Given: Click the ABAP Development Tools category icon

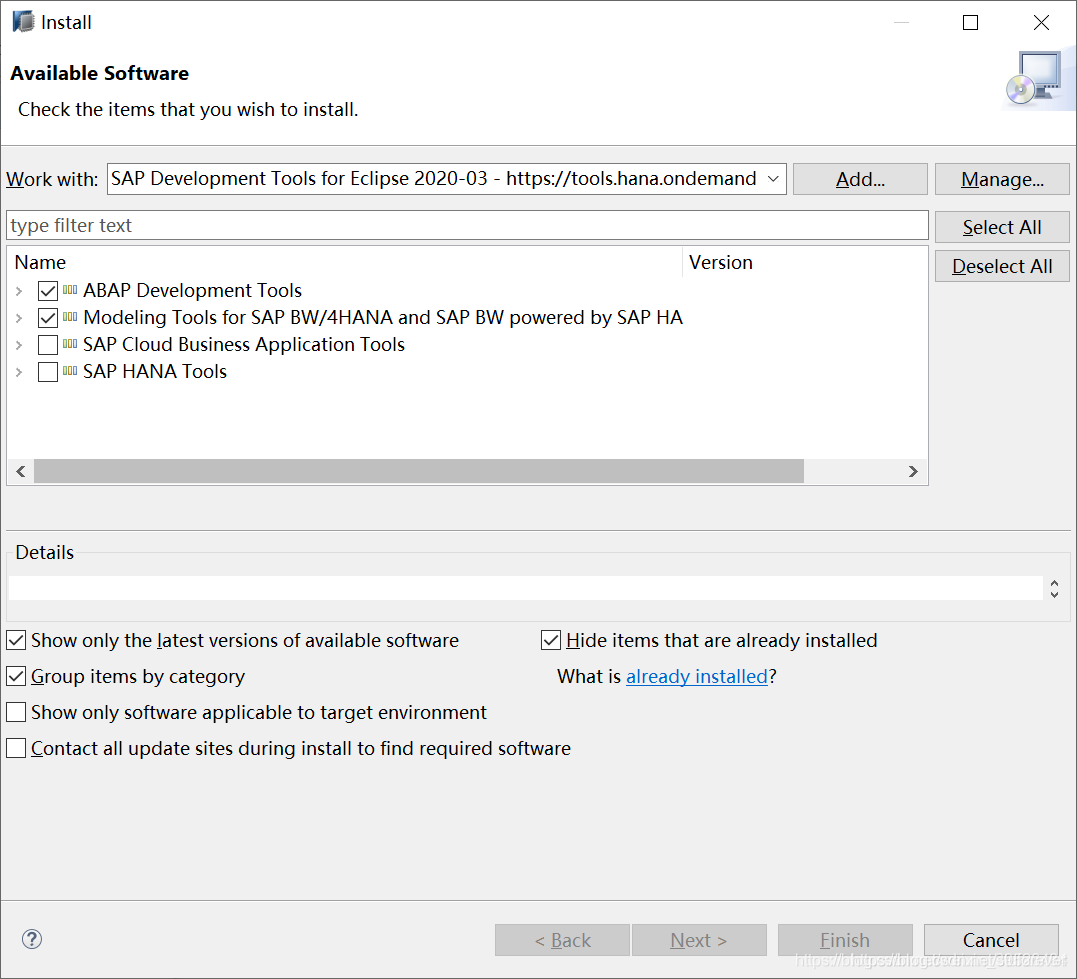Looking at the screenshot, I should point(70,290).
